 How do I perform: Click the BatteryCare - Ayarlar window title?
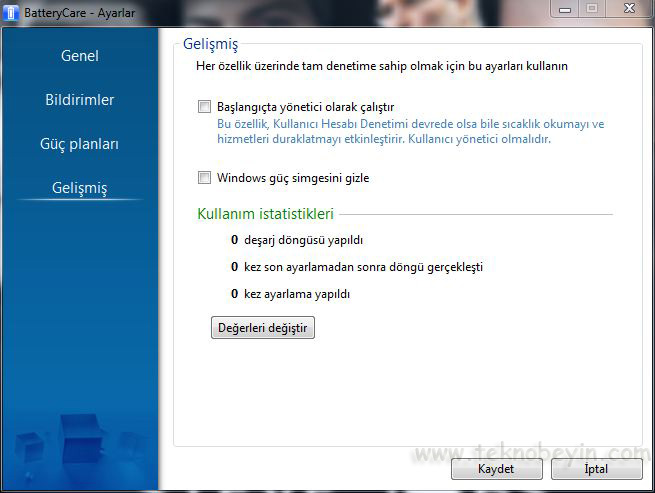click(x=79, y=13)
